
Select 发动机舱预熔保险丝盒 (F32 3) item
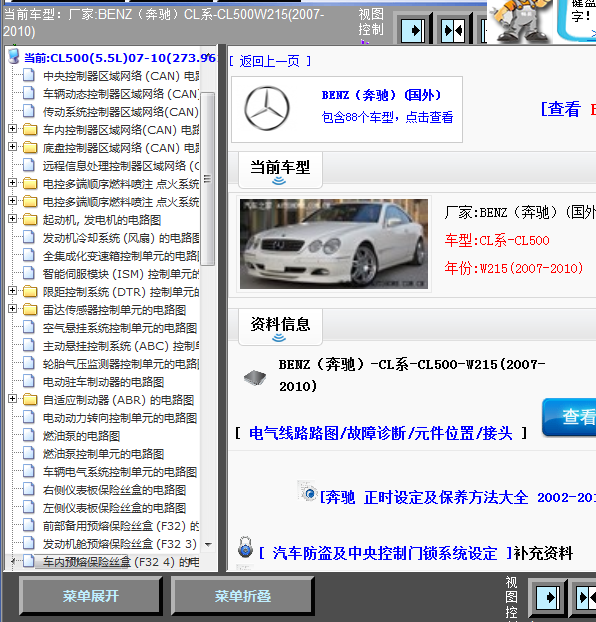120,544
